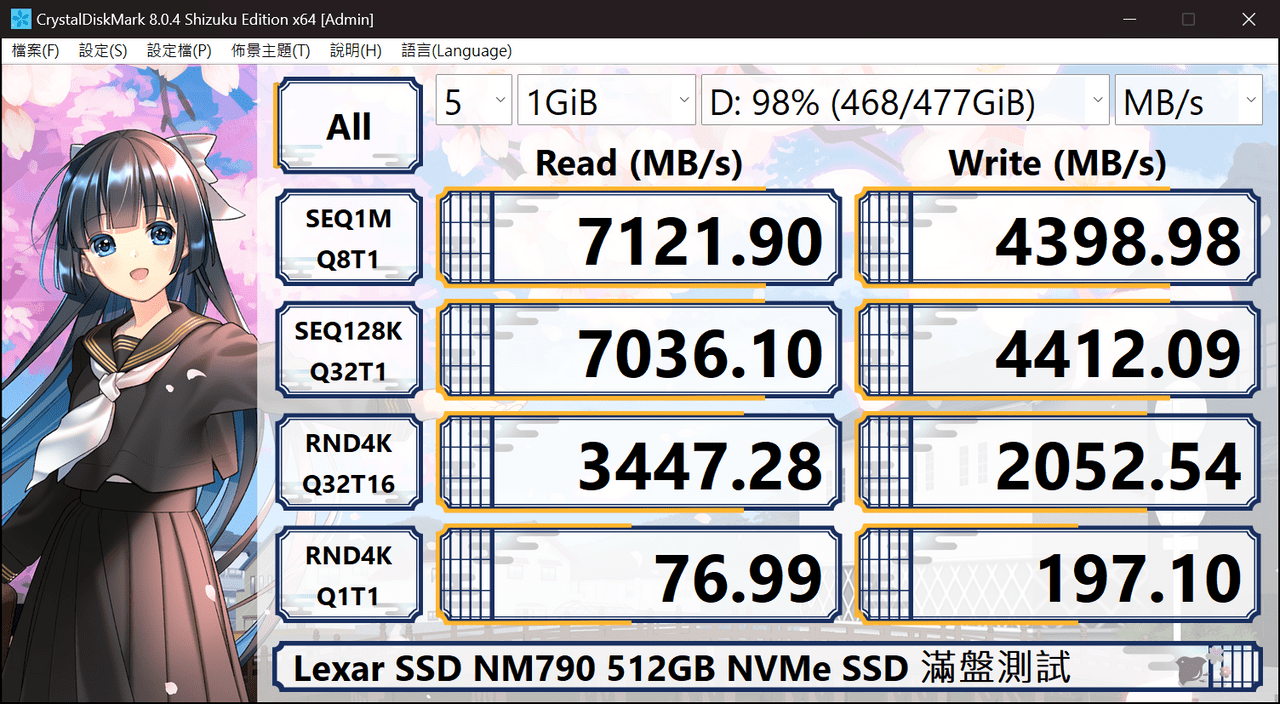Click the Read (MB/s) column header

click(x=639, y=162)
